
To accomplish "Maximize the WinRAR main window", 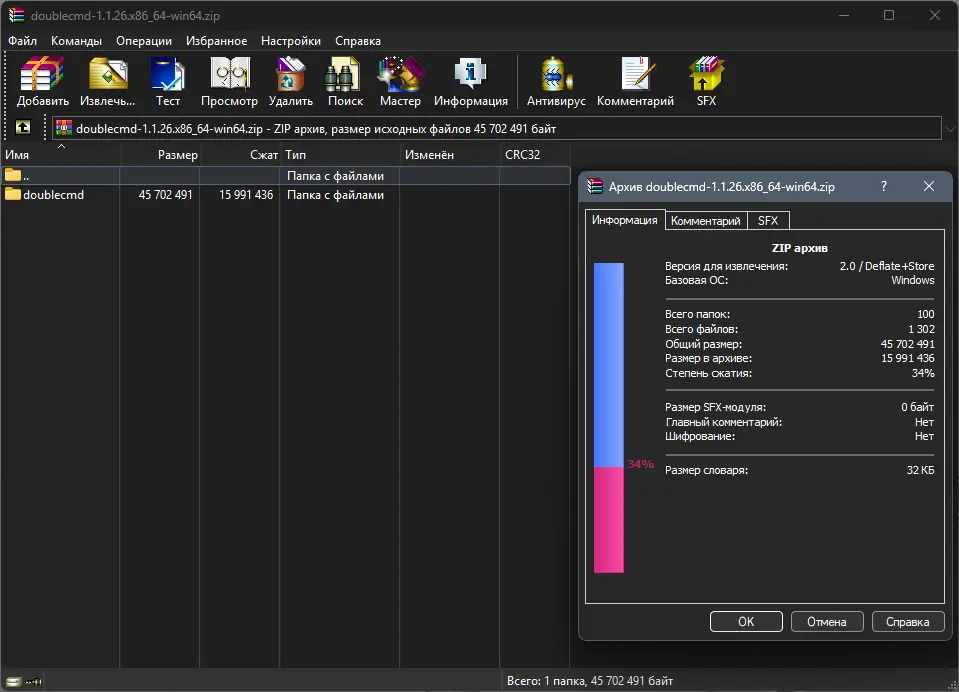I will 889,15.
